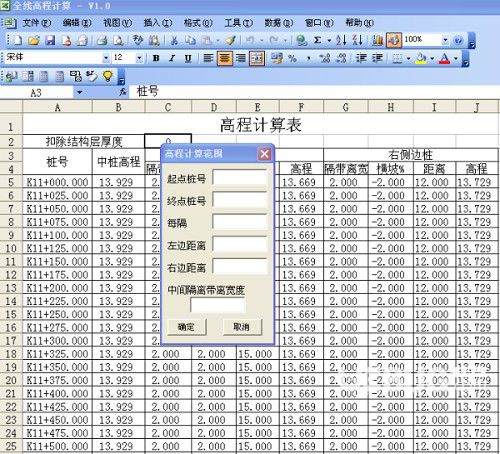Screen dimensions: 500x454
Task: Open the 数据 (Data) menu
Action: (x=279, y=23)
